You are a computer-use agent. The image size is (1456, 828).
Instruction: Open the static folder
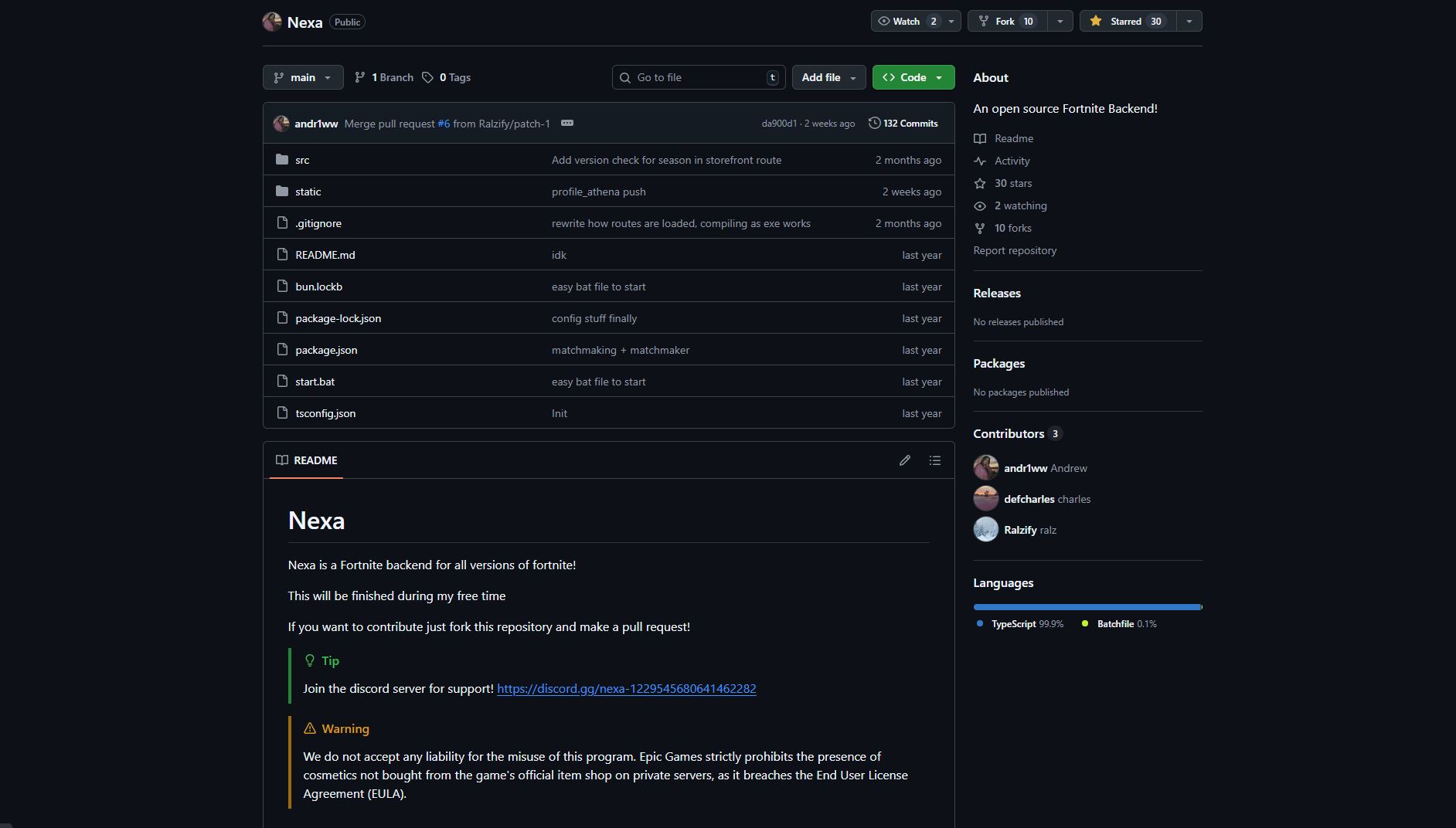point(308,192)
